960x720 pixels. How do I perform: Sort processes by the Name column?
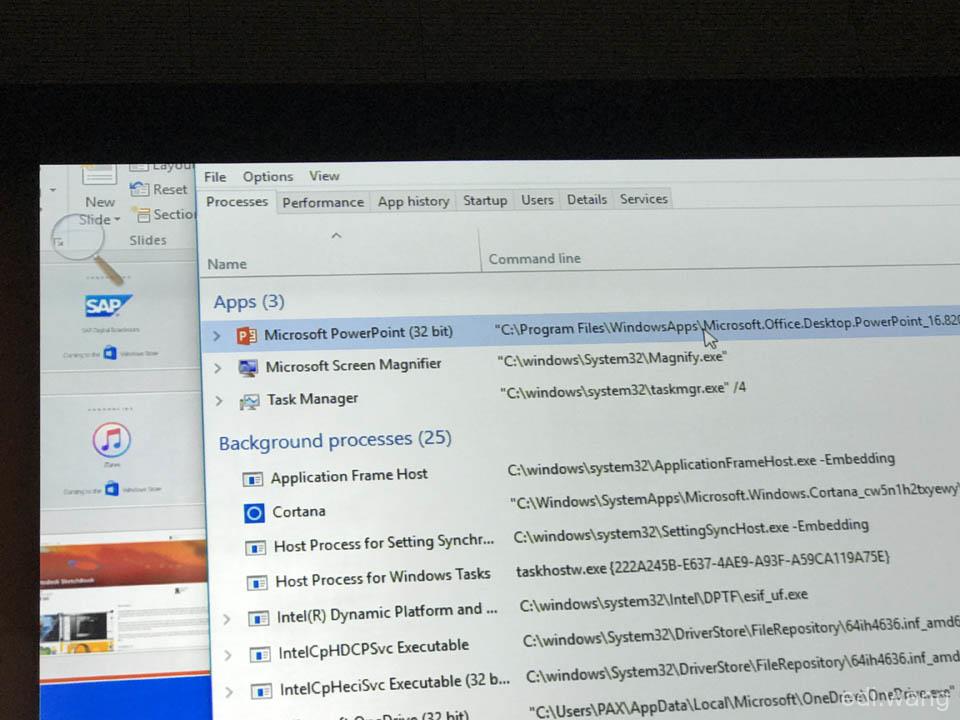click(227, 264)
